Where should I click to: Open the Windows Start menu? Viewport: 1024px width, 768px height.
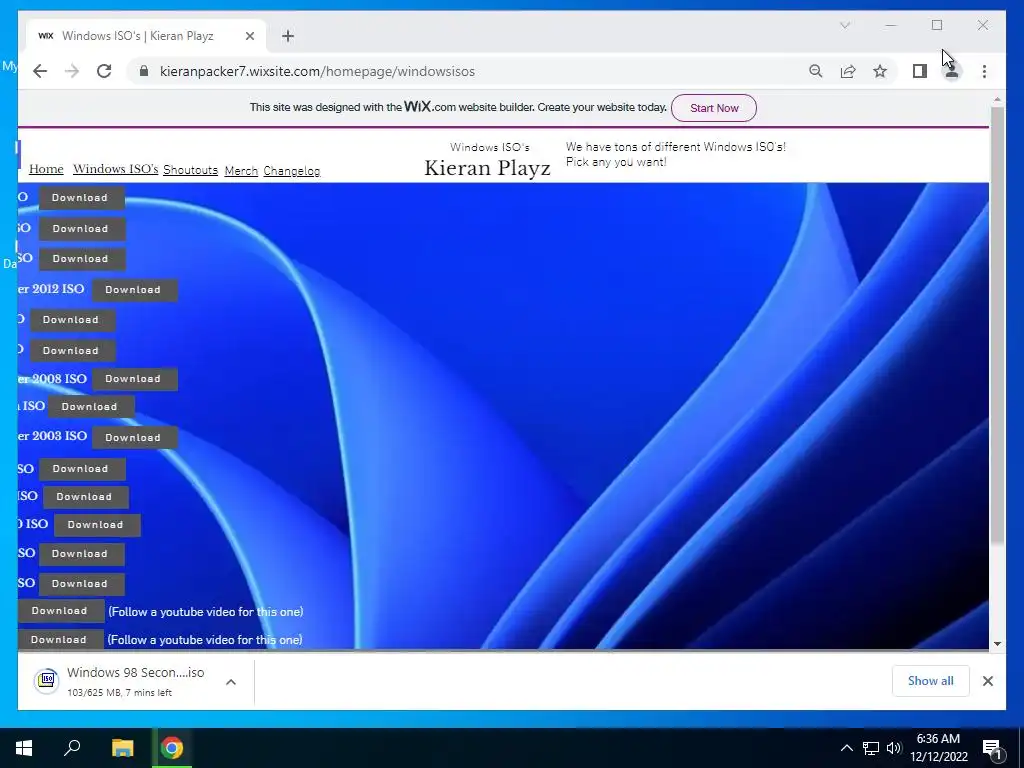click(x=24, y=748)
